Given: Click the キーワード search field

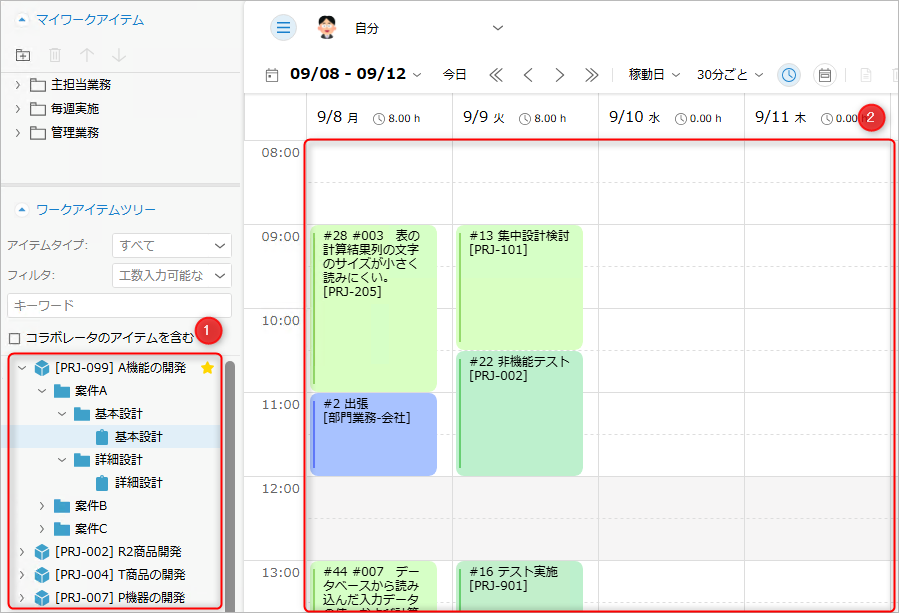Looking at the screenshot, I should coord(119,305).
